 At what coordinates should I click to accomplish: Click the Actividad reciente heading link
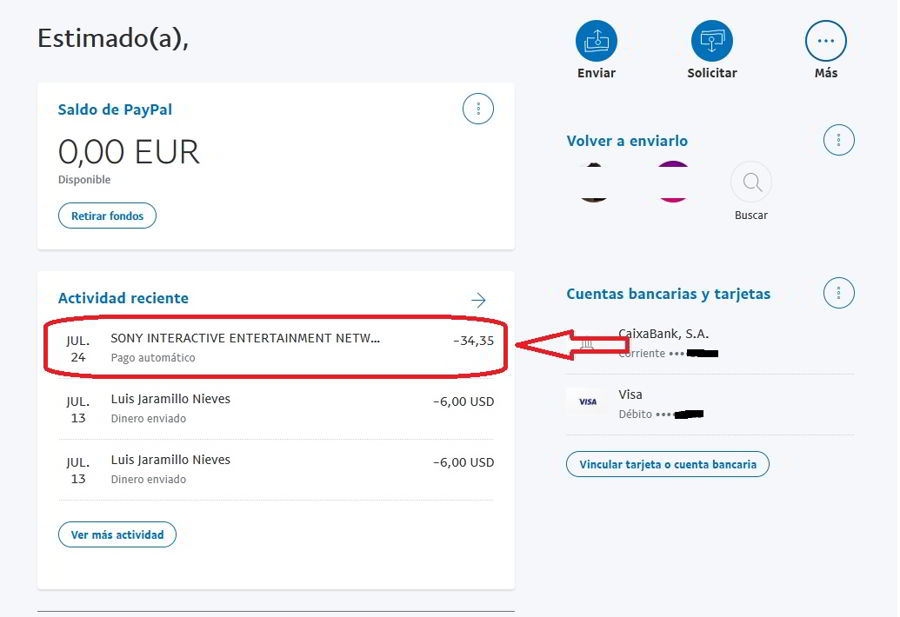[x=123, y=298]
